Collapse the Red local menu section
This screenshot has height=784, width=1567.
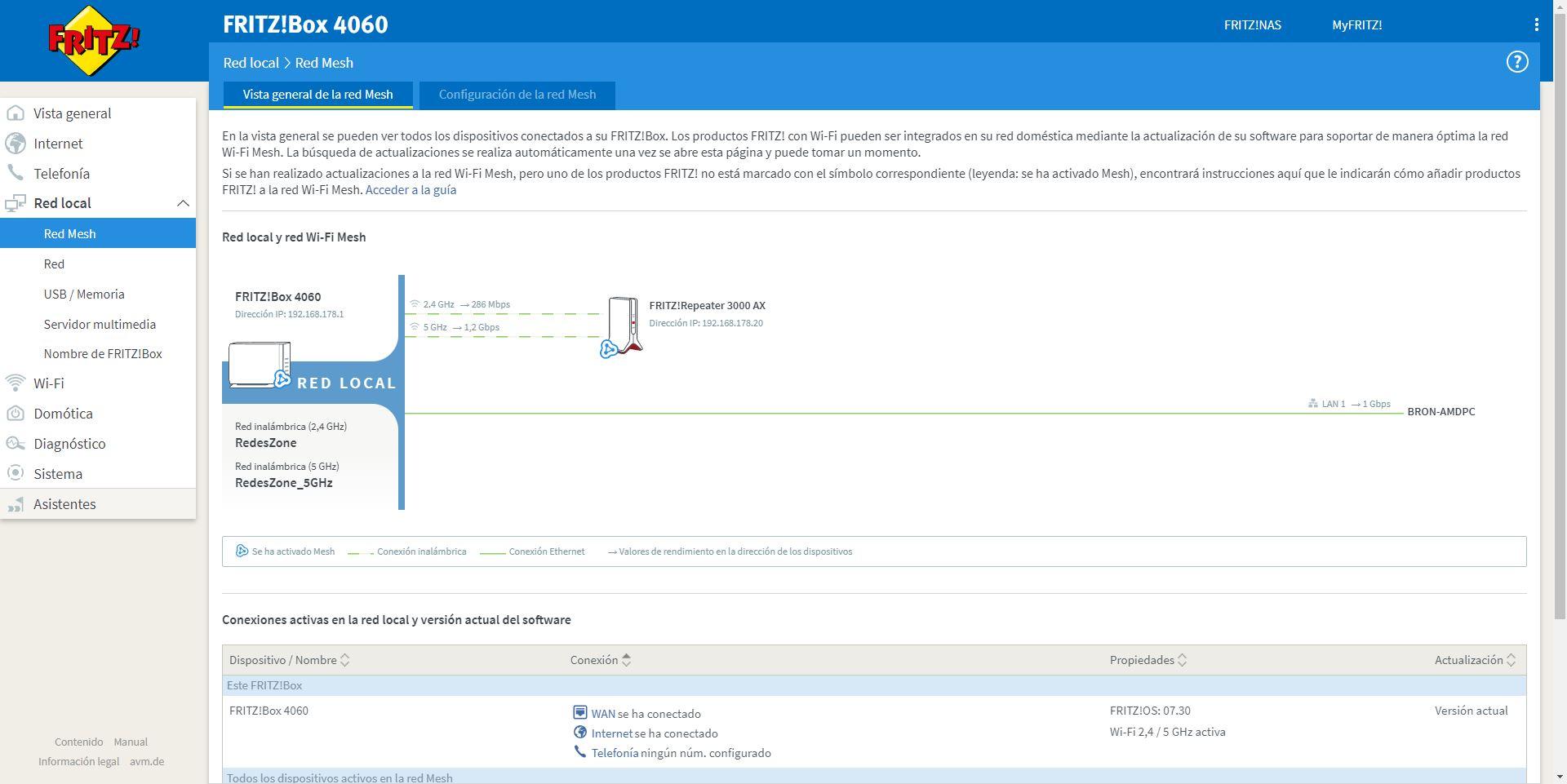pos(183,203)
